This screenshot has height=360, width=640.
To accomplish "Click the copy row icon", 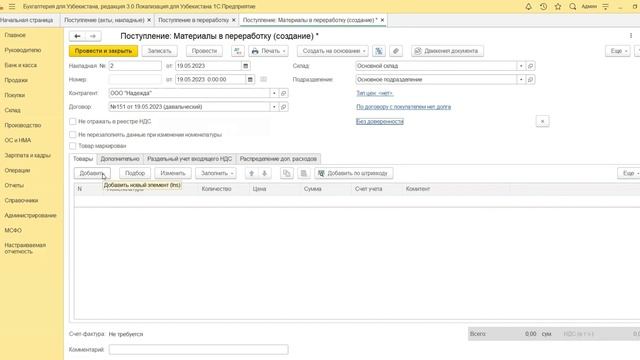I will click(x=287, y=173).
